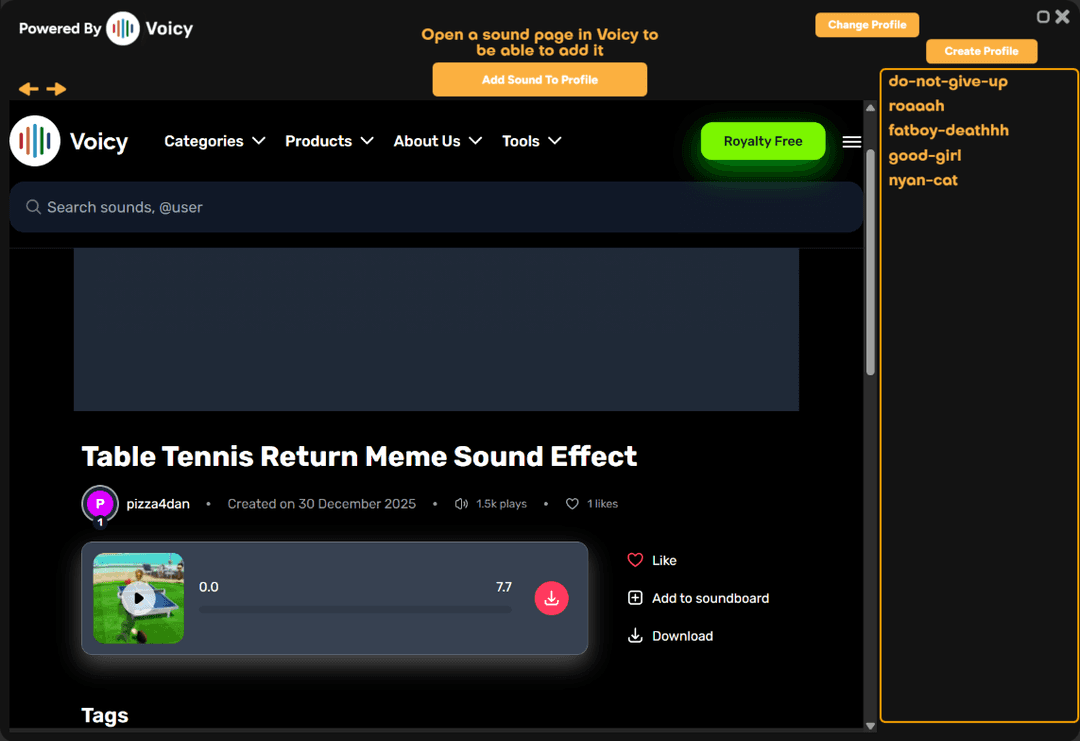Viewport: 1080px width, 741px height.
Task: Select the play button on the sound thumbnail
Action: [x=138, y=598]
